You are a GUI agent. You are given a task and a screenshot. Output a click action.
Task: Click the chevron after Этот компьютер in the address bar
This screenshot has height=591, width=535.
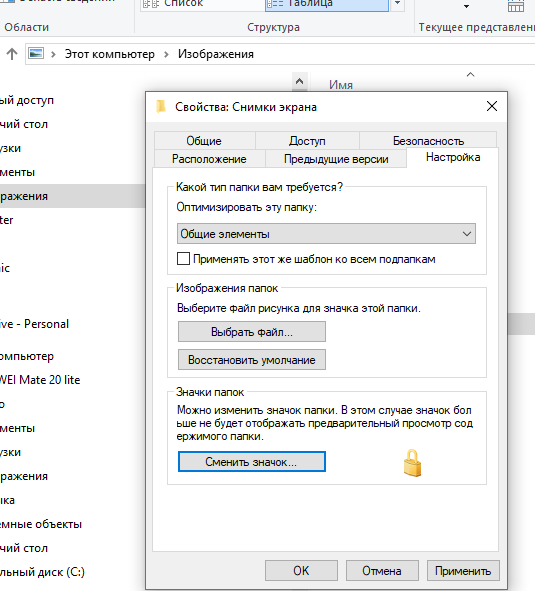click(x=166, y=54)
